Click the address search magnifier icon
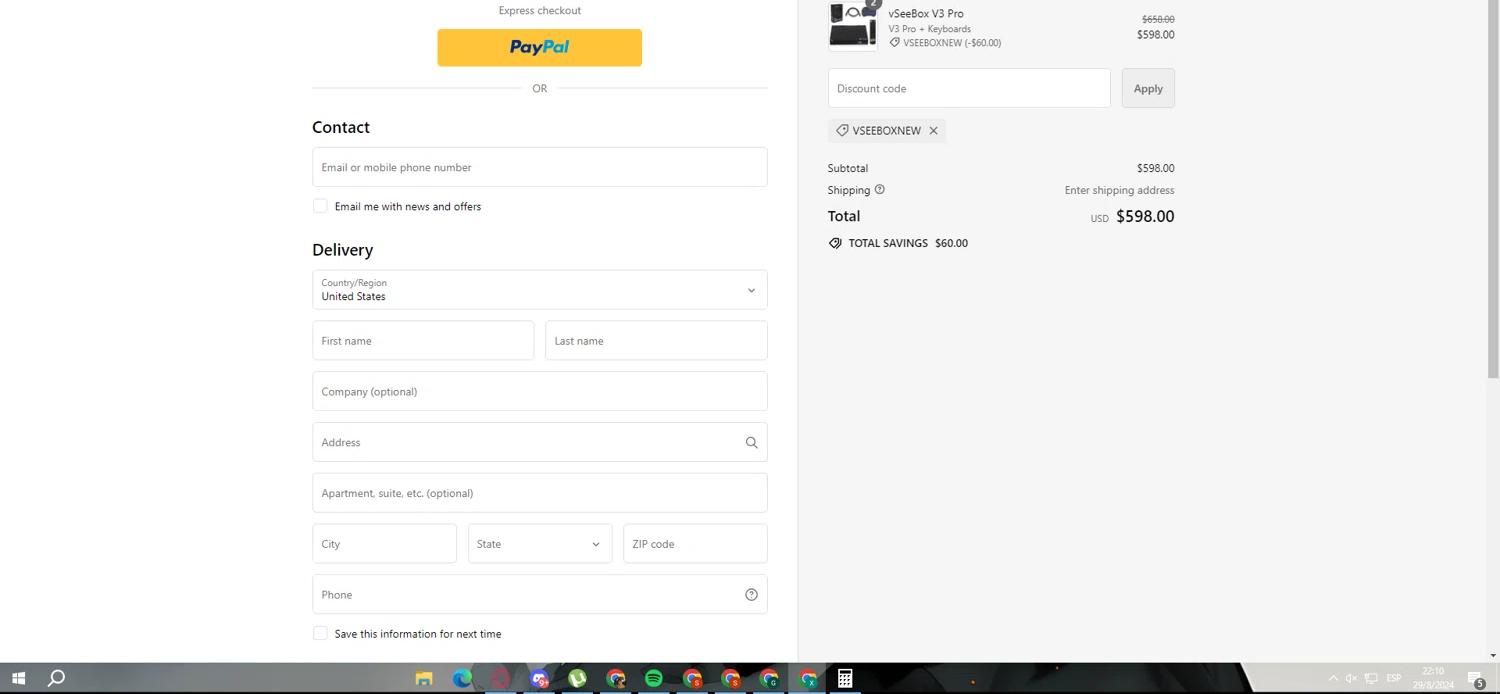This screenshot has width=1500, height=694. [751, 443]
